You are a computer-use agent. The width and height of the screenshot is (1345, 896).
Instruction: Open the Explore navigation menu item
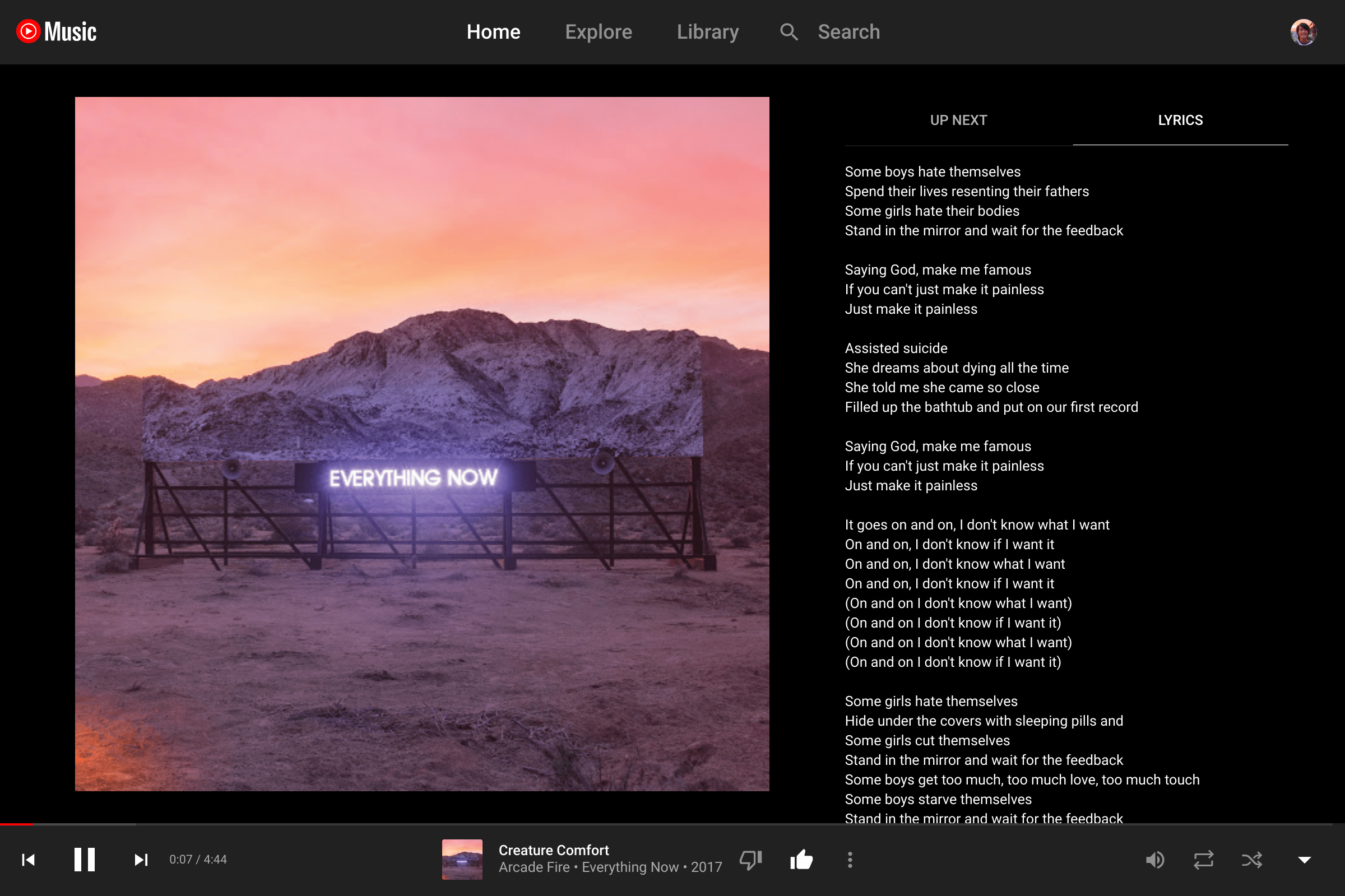tap(598, 32)
